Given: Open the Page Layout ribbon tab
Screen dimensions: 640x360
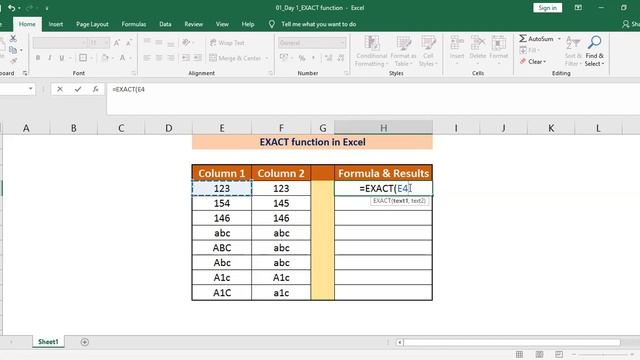Looking at the screenshot, I should pos(92,24).
